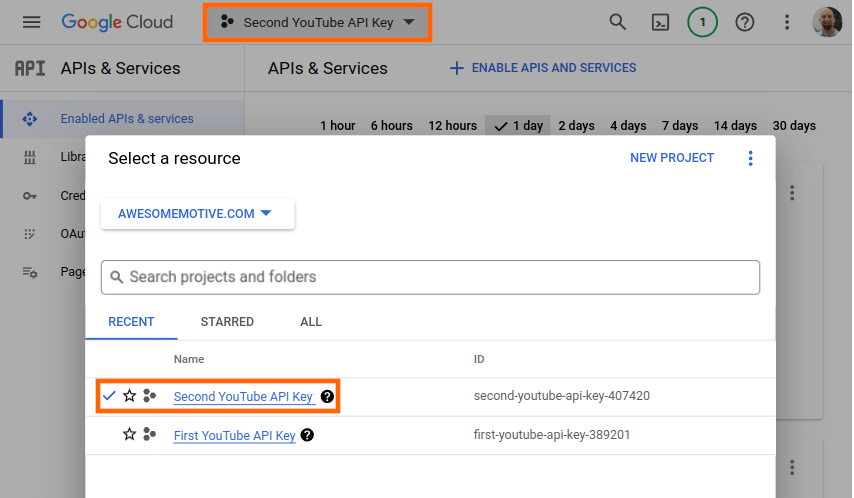Open notifications badge showing 1
The image size is (854, 498).
click(x=702, y=22)
